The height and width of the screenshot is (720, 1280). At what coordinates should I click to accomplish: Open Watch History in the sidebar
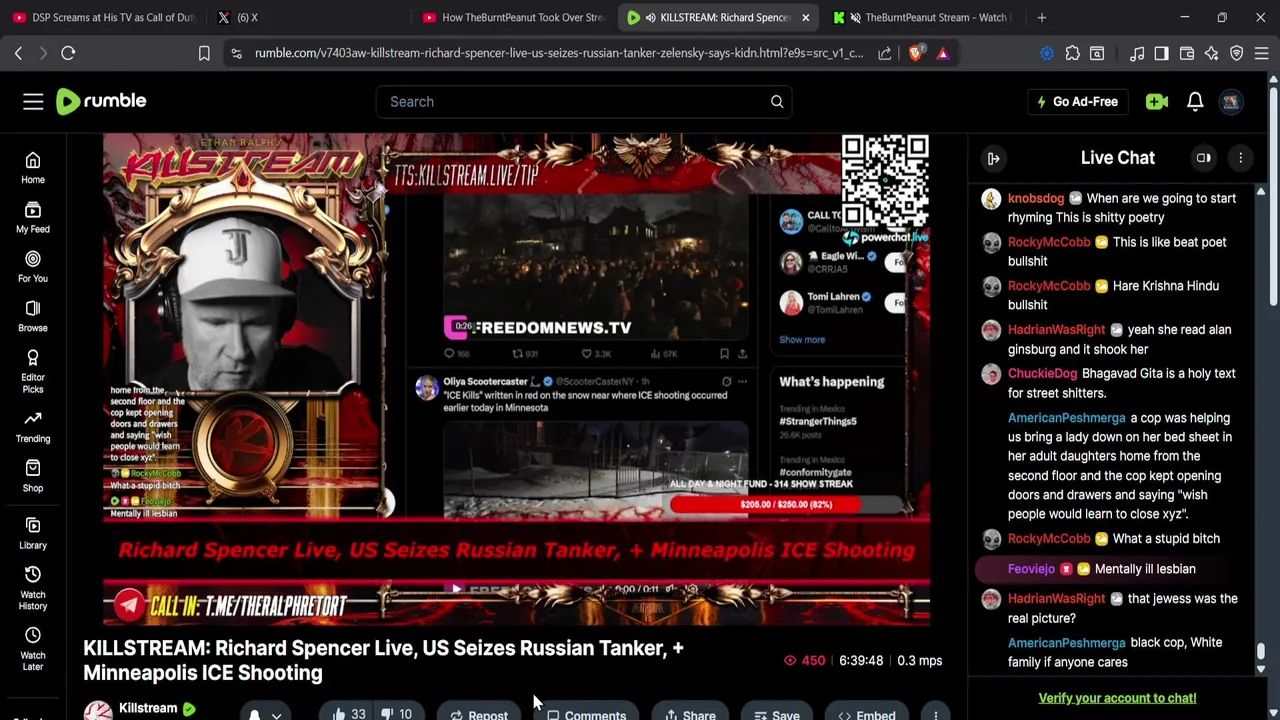(x=33, y=587)
